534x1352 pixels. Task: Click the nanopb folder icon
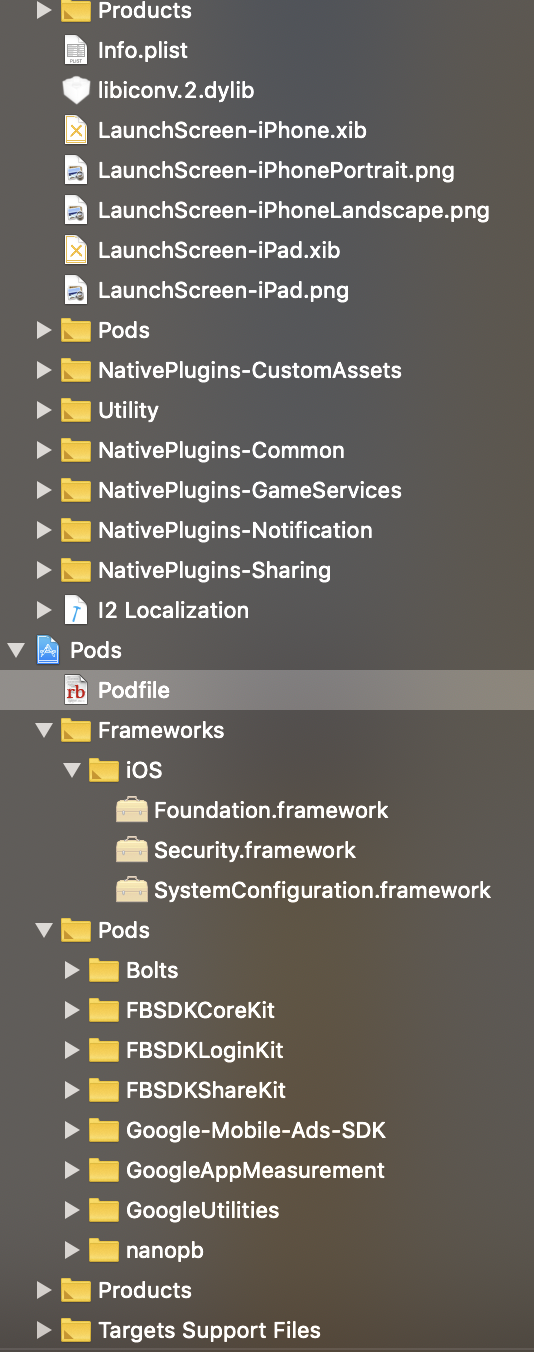point(104,1250)
